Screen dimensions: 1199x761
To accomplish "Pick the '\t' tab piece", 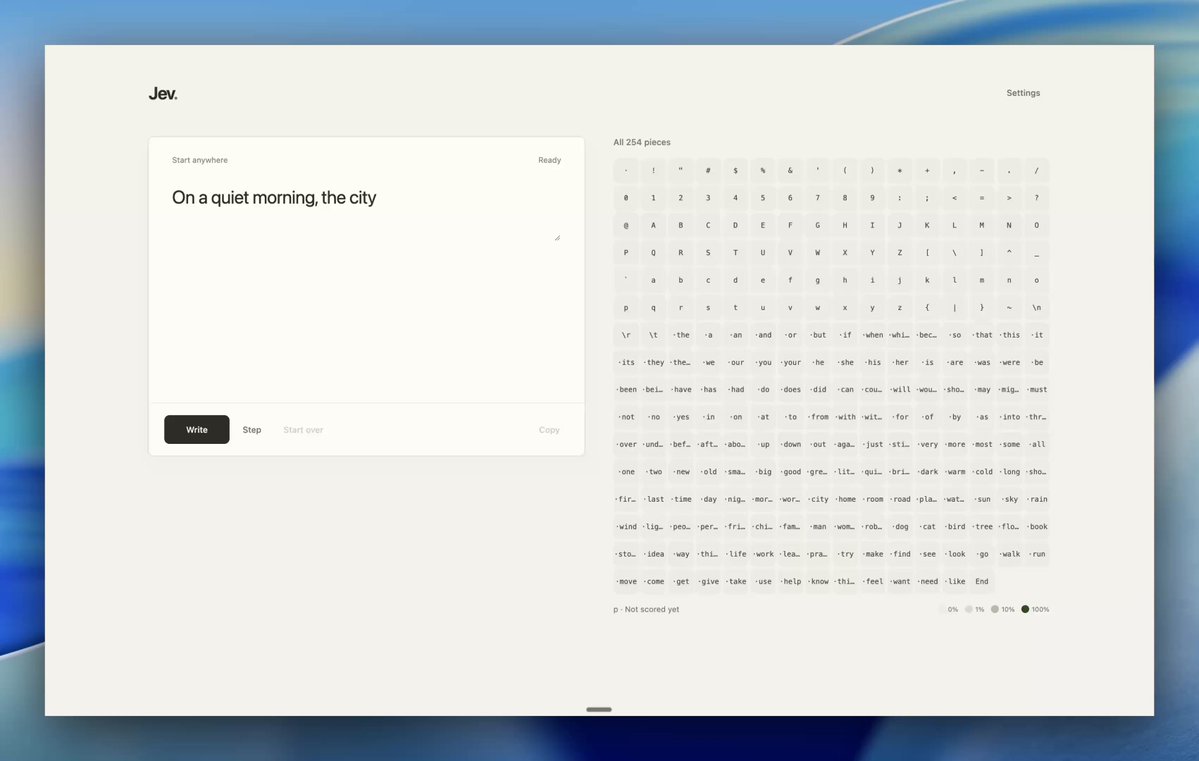I will (654, 335).
